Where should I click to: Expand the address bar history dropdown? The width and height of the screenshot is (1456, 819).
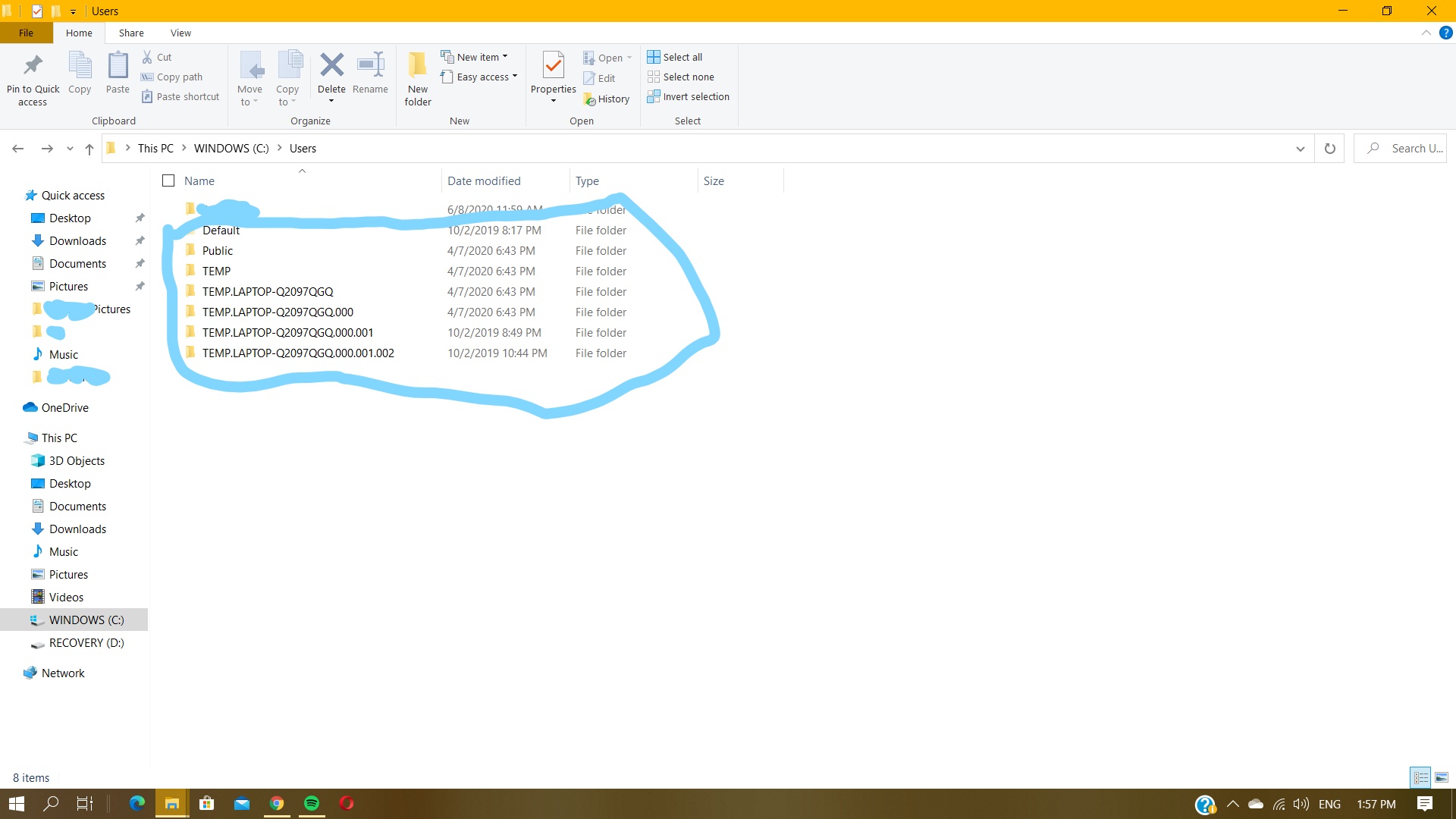(x=1300, y=149)
